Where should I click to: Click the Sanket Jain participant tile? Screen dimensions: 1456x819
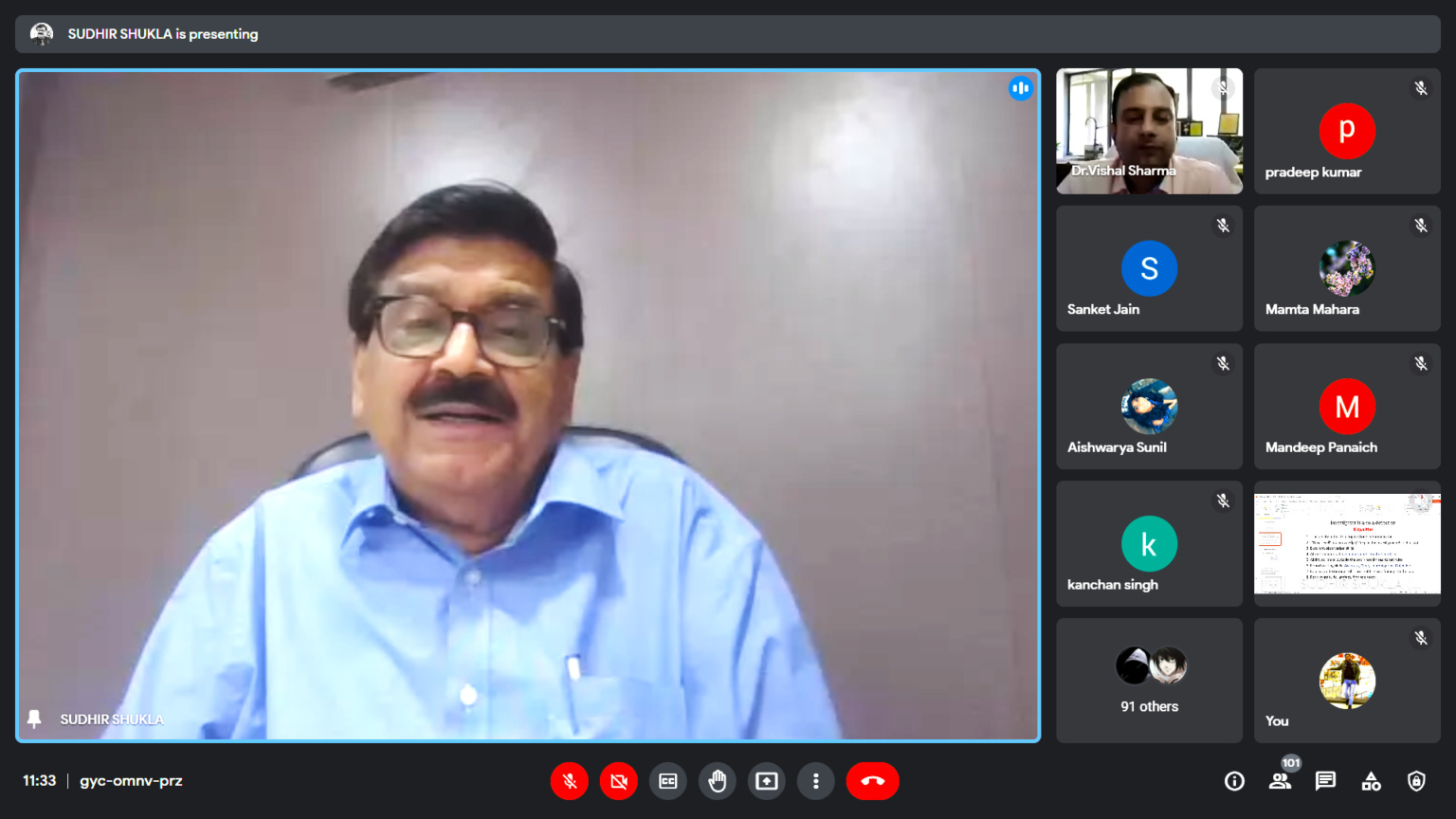click(1149, 268)
